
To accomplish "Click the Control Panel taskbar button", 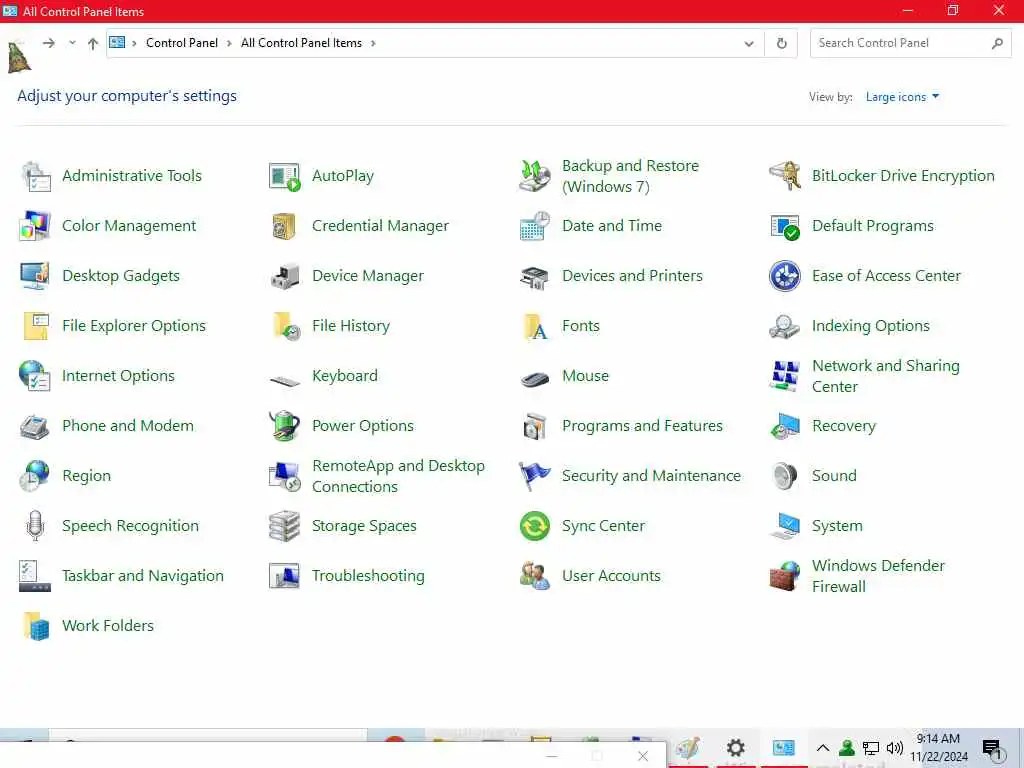I will coord(784,748).
